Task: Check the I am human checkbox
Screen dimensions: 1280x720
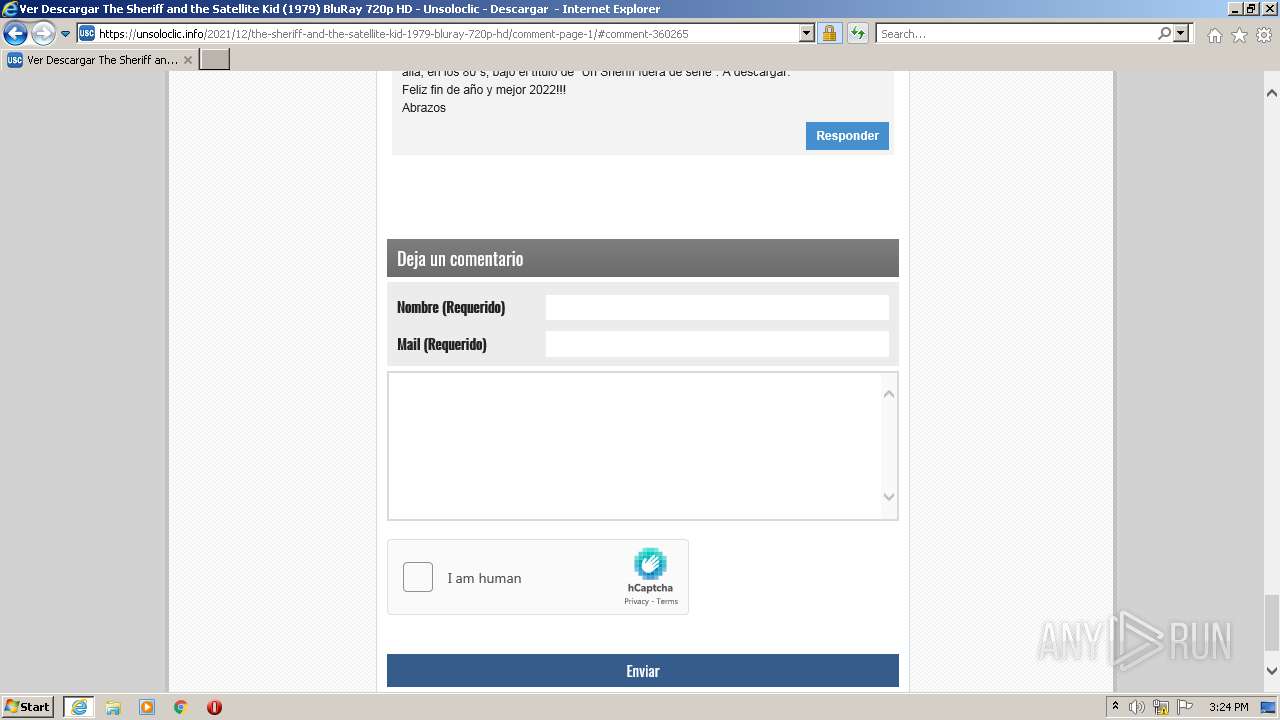Action: point(418,577)
